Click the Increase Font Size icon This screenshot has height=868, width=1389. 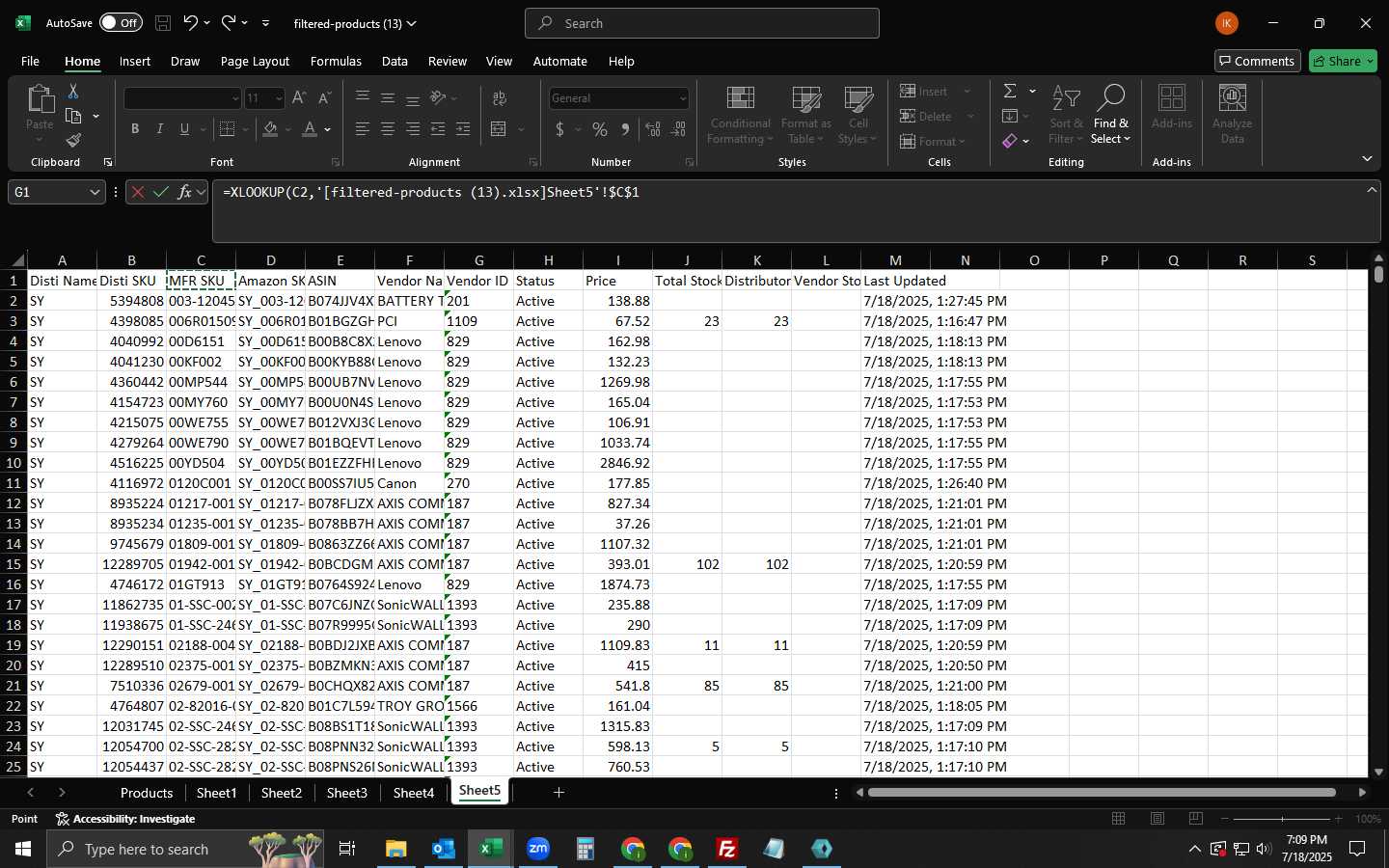[299, 97]
